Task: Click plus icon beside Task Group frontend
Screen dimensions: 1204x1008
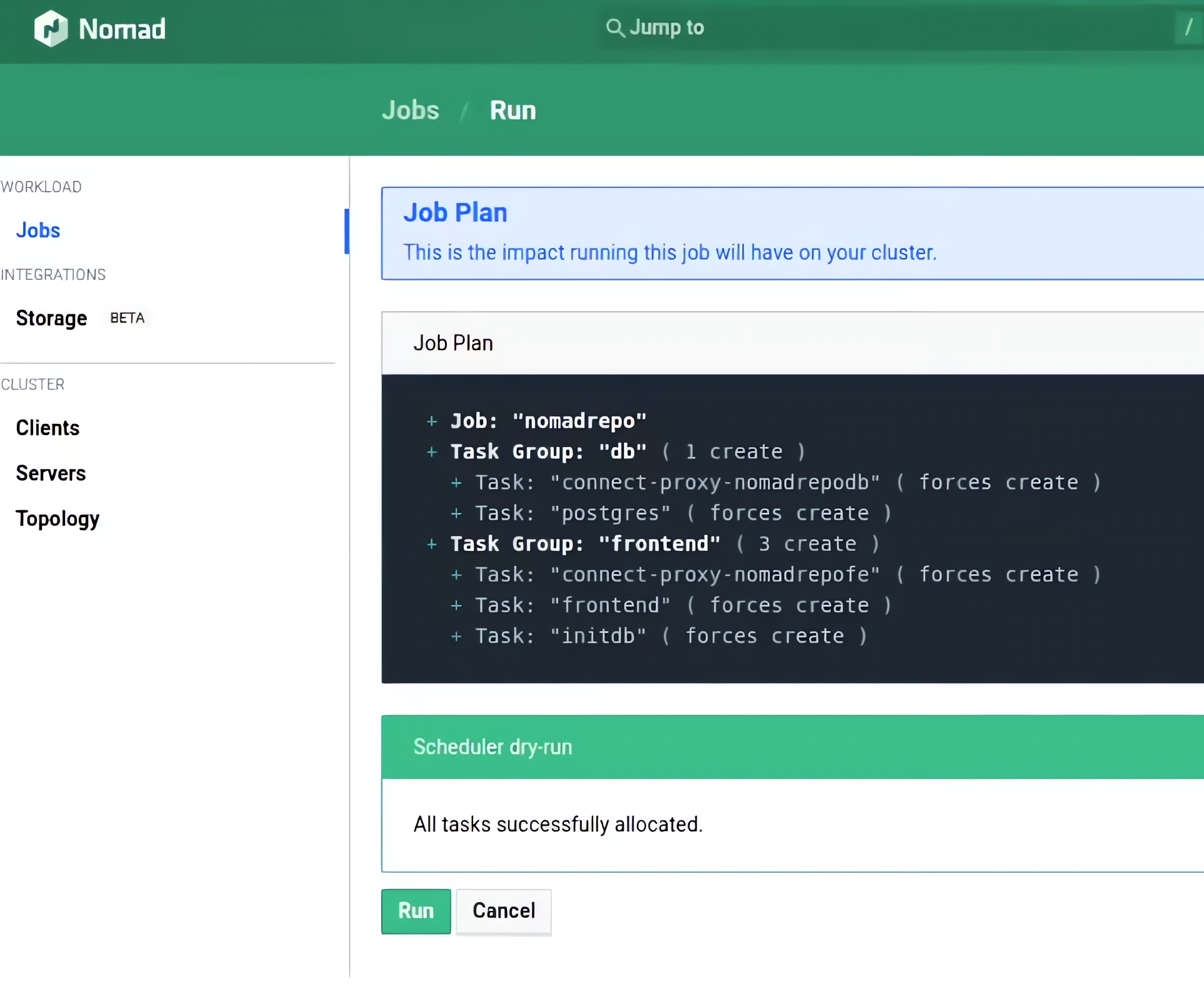Action: click(x=432, y=544)
